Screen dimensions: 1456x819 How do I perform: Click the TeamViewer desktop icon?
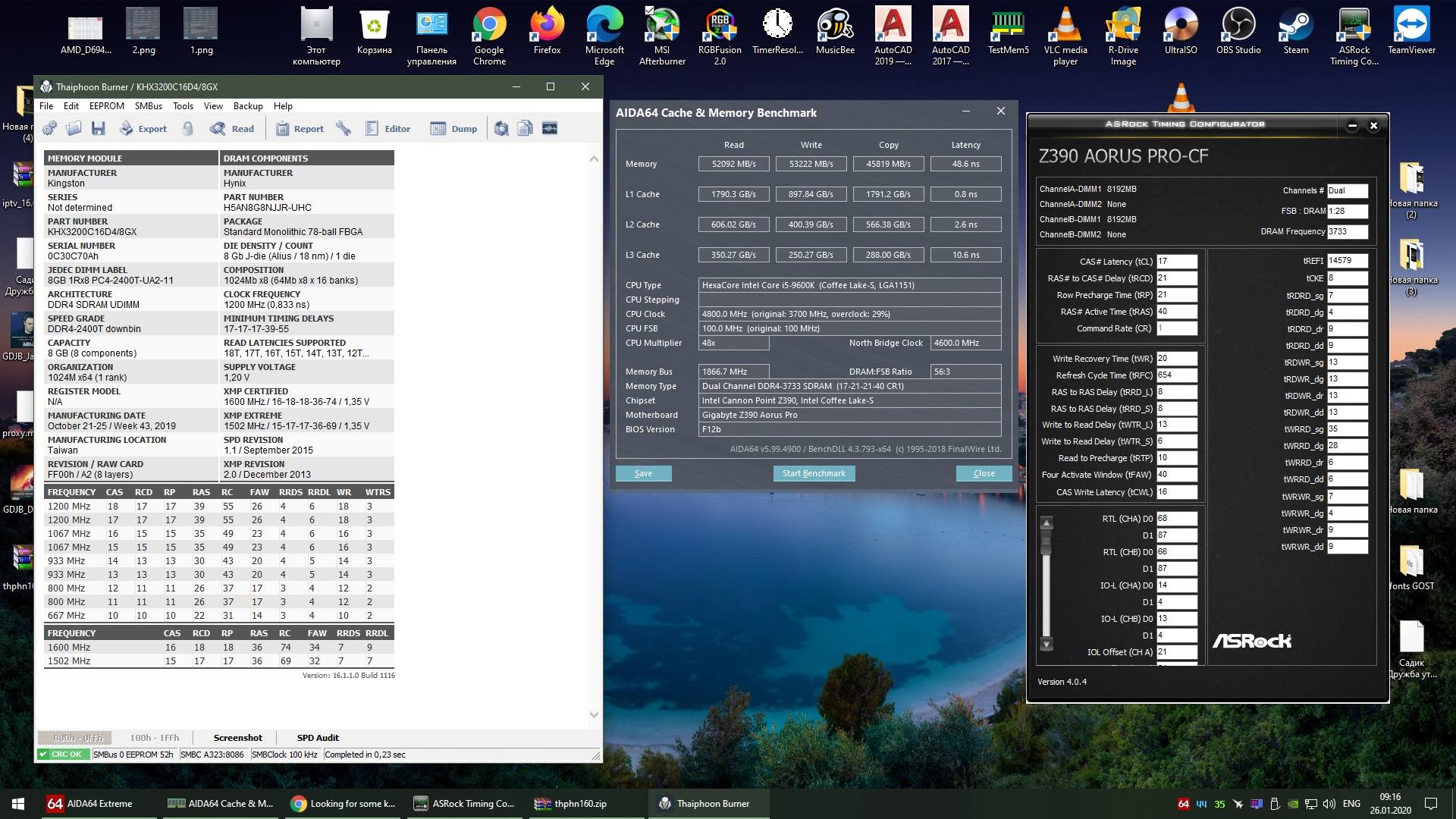pos(1411,32)
